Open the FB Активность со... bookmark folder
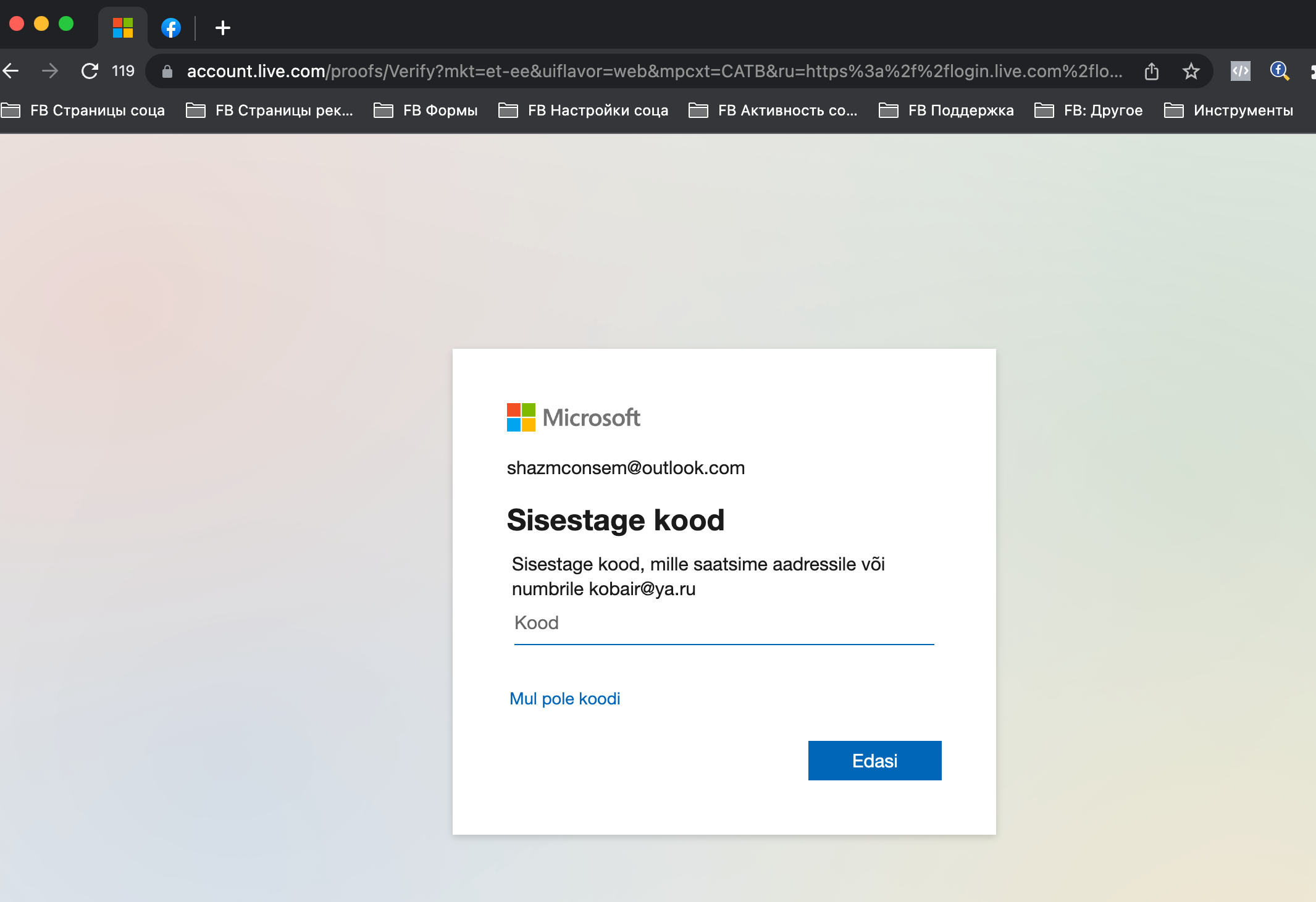 773,110
